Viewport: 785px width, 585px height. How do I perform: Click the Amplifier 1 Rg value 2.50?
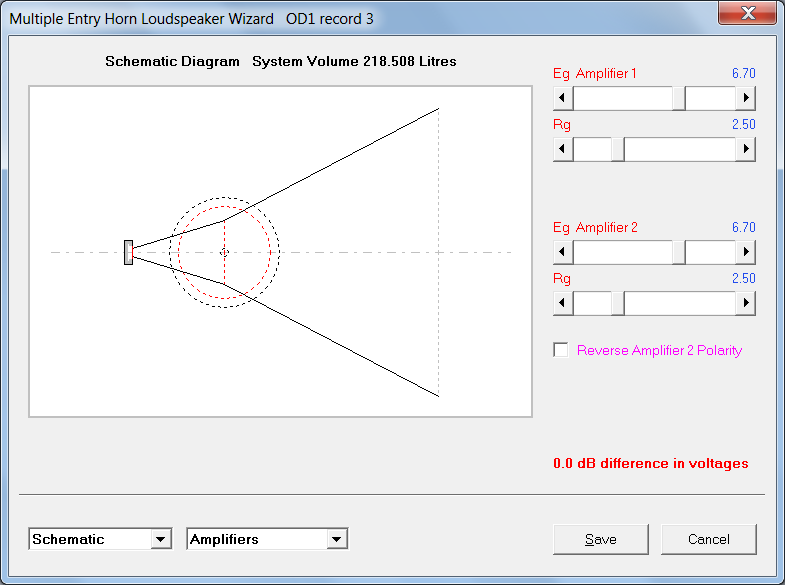[x=743, y=125]
